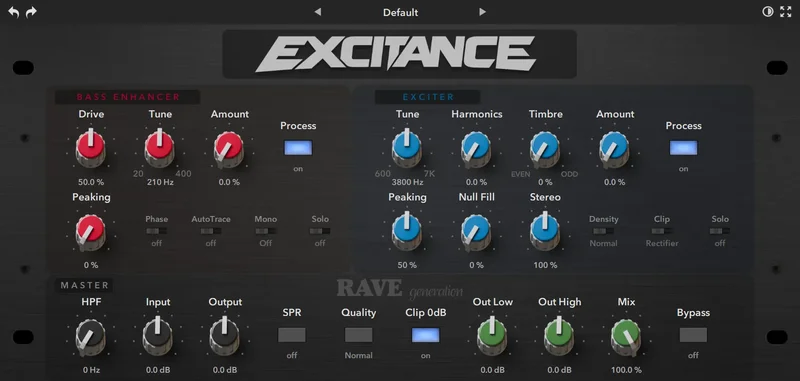
Task: Click the 0 Hz HPF value
Action: (x=91, y=370)
